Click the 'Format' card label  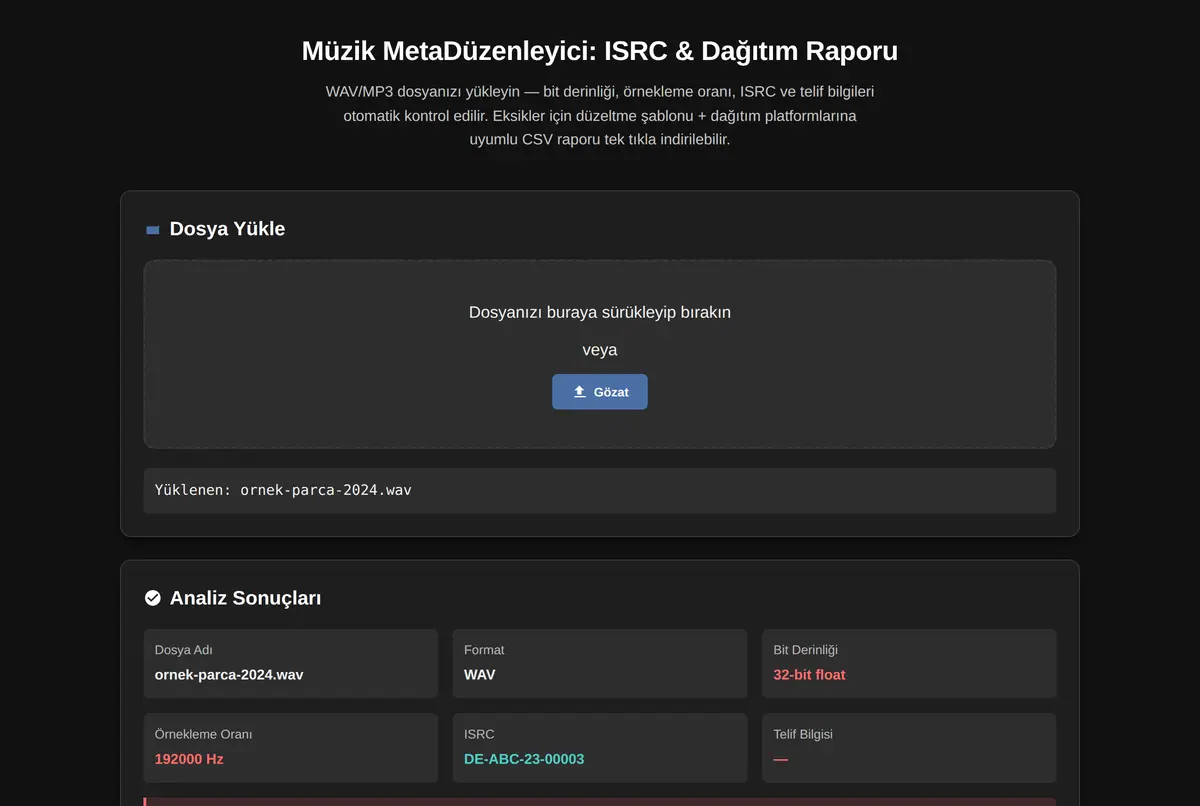[484, 650]
